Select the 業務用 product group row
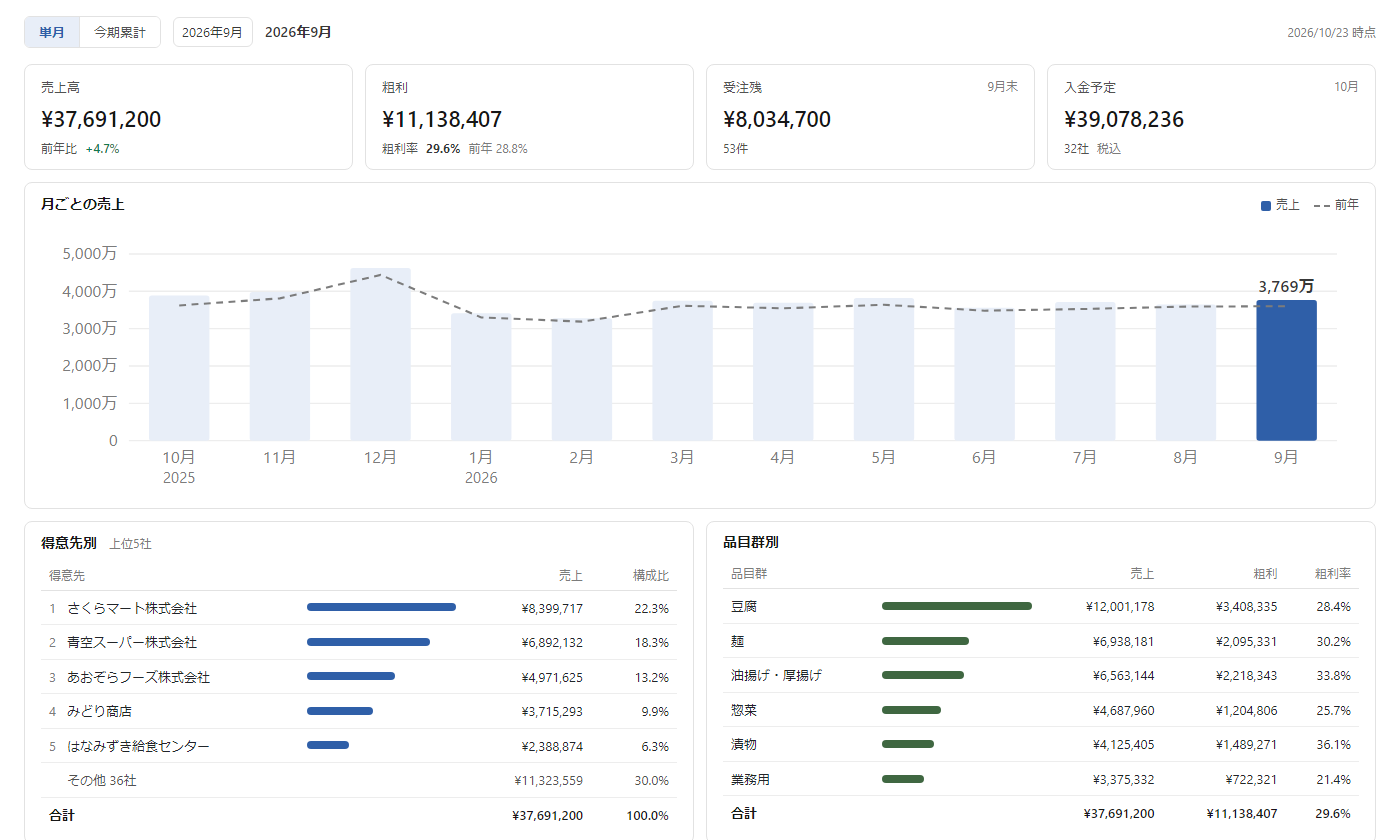Viewport: 1400px width, 840px height. [1041, 779]
